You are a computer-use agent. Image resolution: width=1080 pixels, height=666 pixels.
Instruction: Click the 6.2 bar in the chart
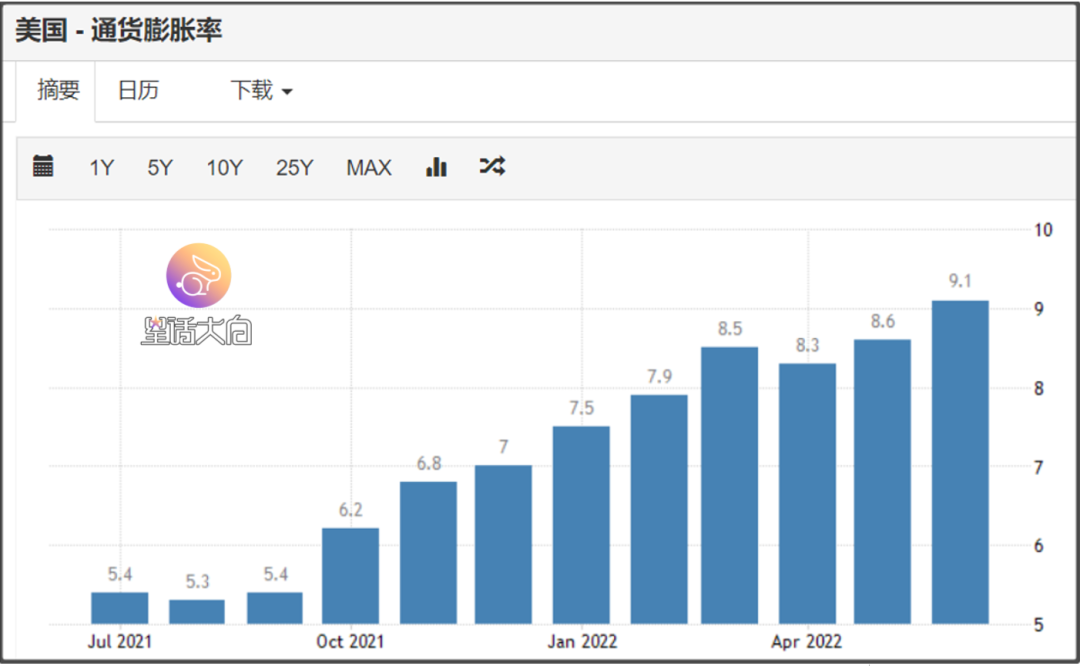click(350, 576)
